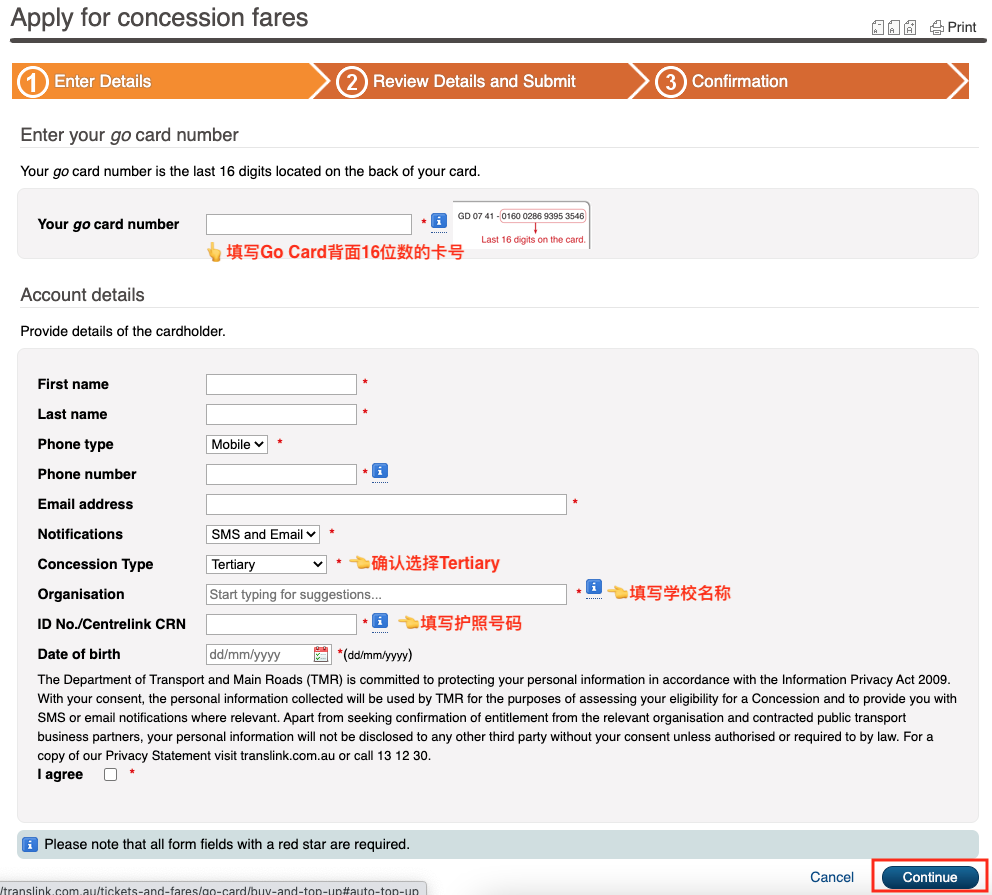The width and height of the screenshot is (992, 895).
Task: Click 'Provide details of the cardholder.' text
Action: point(123,331)
